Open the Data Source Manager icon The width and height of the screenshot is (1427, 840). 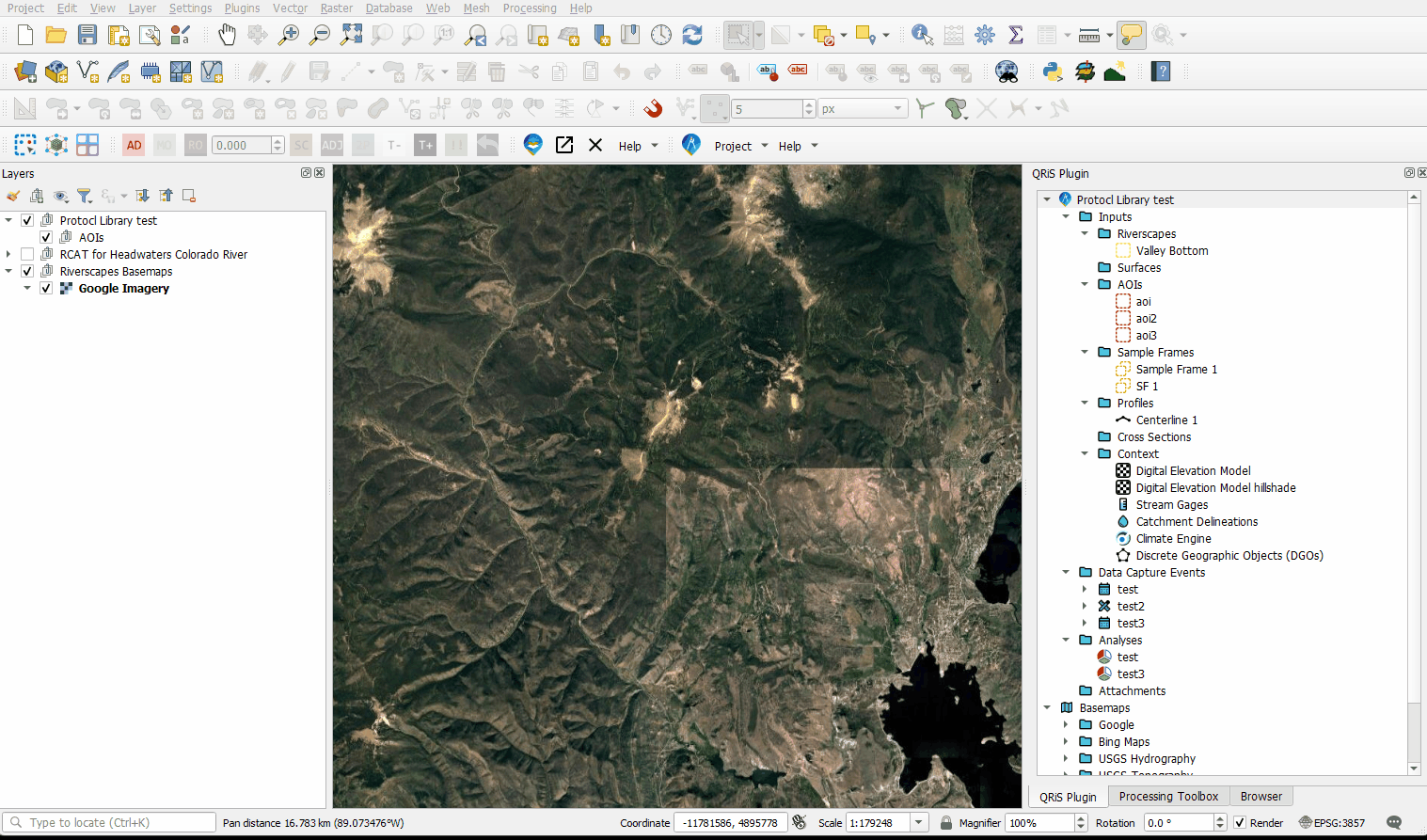click(x=25, y=71)
